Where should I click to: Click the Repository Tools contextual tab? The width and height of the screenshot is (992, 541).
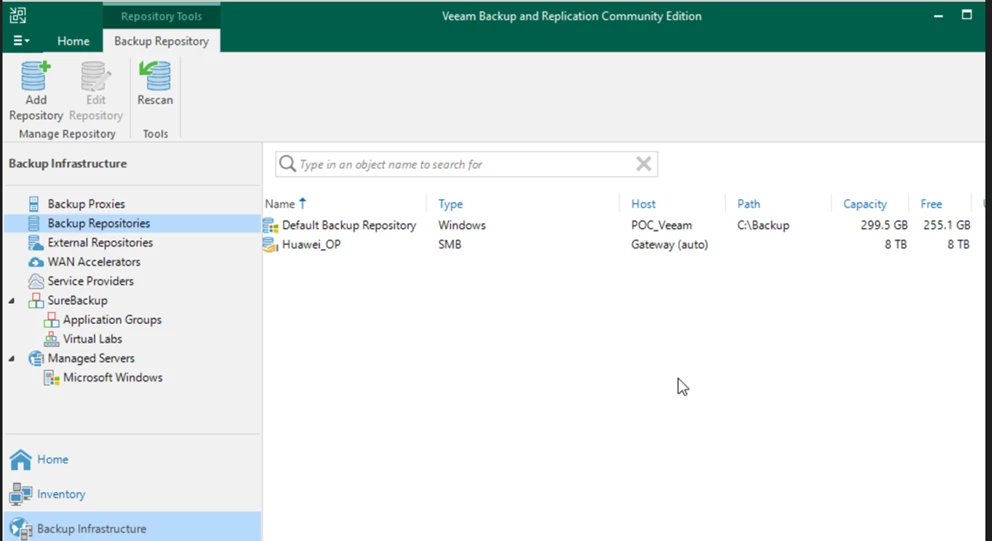coord(161,16)
